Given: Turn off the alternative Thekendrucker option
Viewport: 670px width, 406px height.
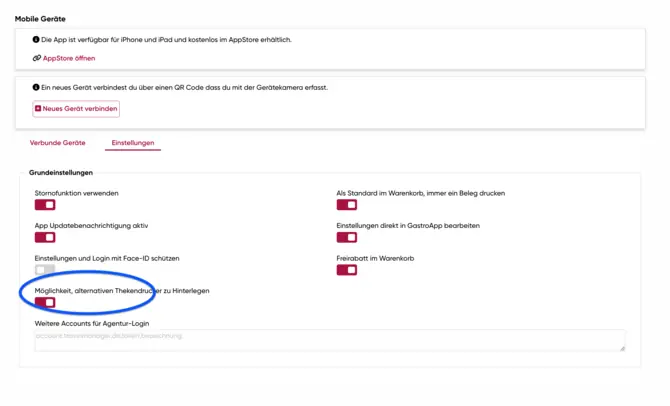Looking at the screenshot, I should (45, 302).
